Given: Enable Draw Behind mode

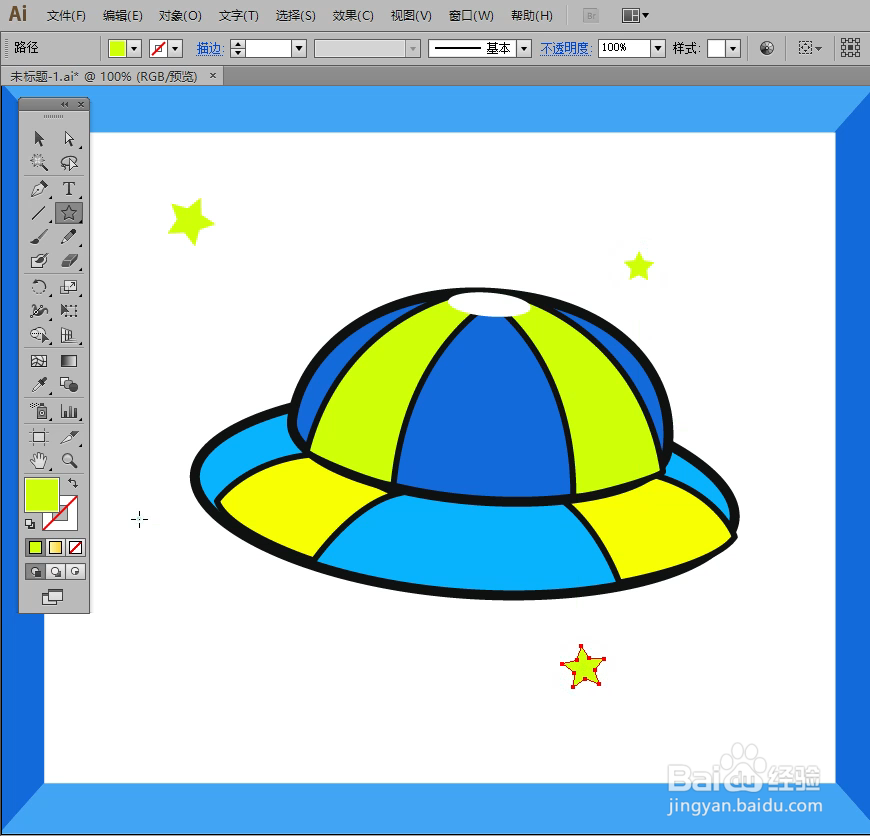Looking at the screenshot, I should [55, 571].
